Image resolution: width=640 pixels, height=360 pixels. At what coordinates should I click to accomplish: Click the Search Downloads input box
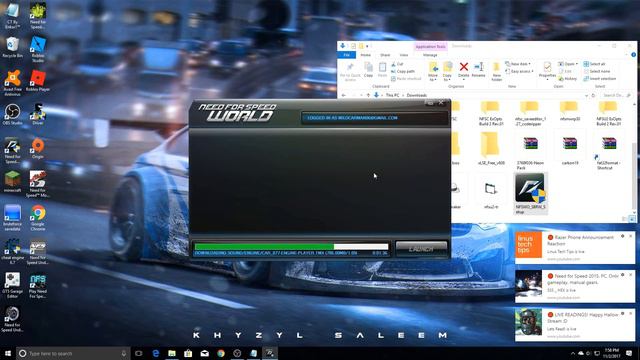tap(616, 95)
